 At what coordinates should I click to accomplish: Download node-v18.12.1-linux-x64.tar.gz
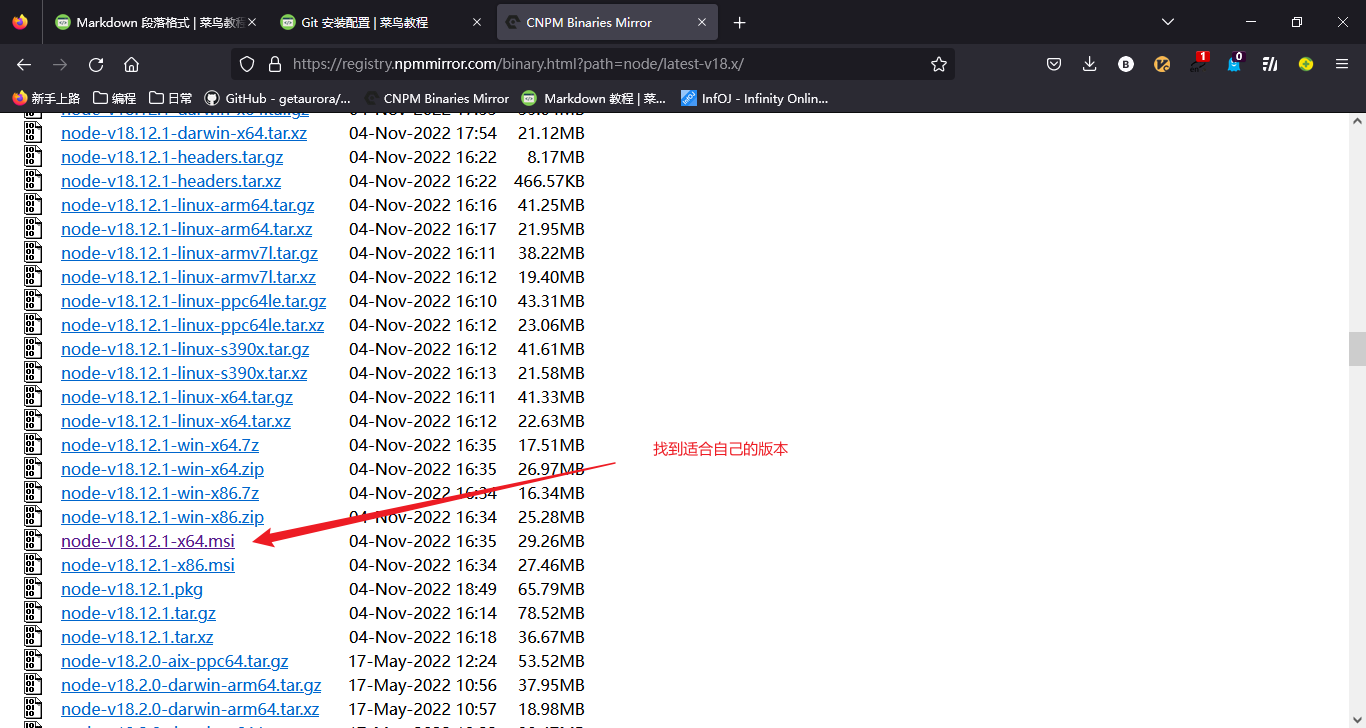coord(177,397)
